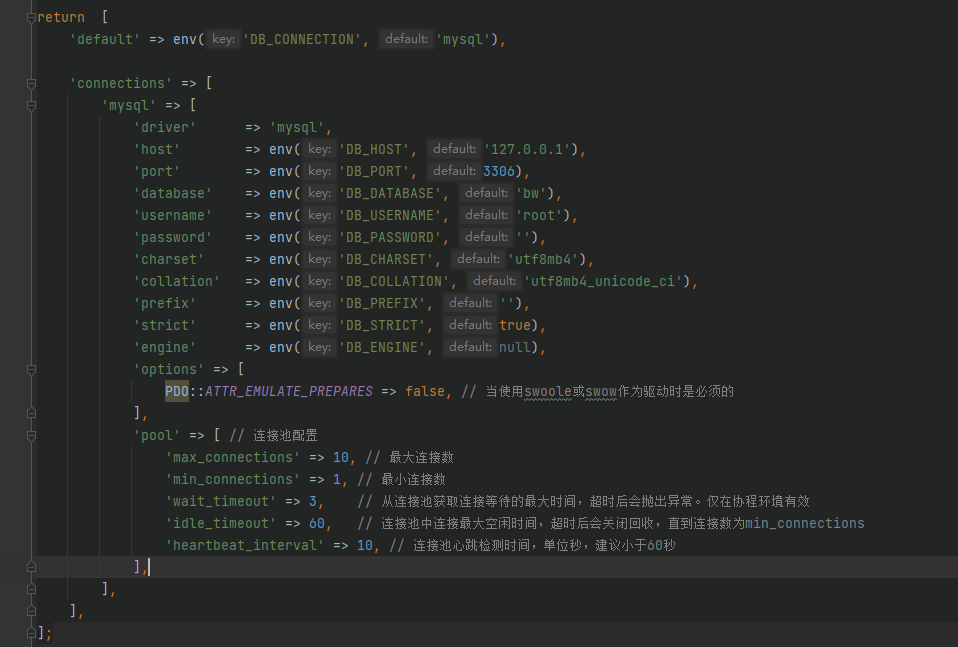Click the env function on the 'database' line
The height and width of the screenshot is (647, 958).
[281, 193]
